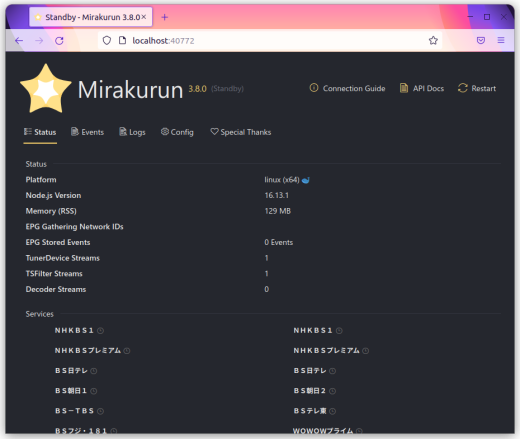Click clock icon next to right NHK BS1
The height and width of the screenshot is (439, 520).
[x=339, y=331]
